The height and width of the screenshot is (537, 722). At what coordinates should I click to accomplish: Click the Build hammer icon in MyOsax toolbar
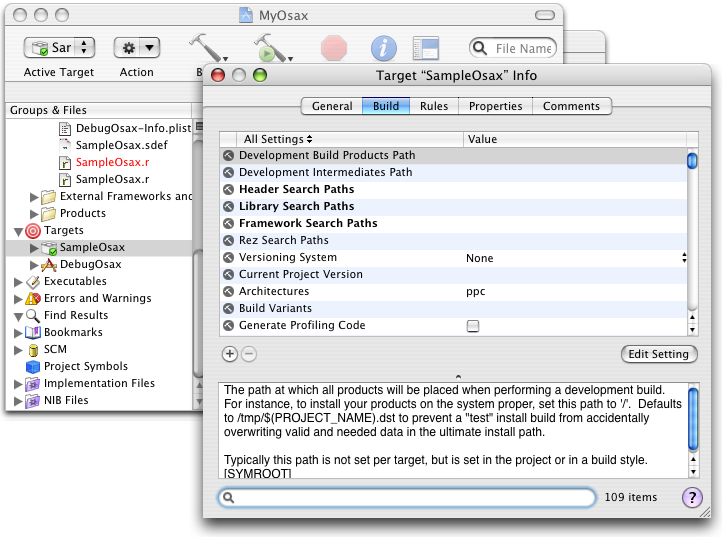207,47
